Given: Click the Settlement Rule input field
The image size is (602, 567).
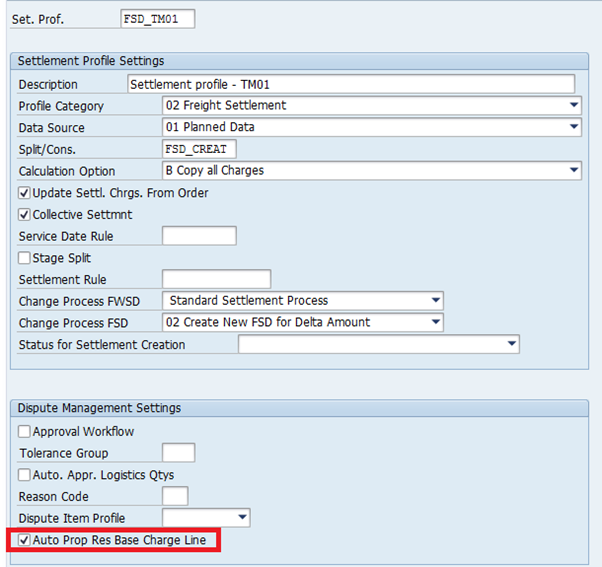Looking at the screenshot, I should coord(216,279).
